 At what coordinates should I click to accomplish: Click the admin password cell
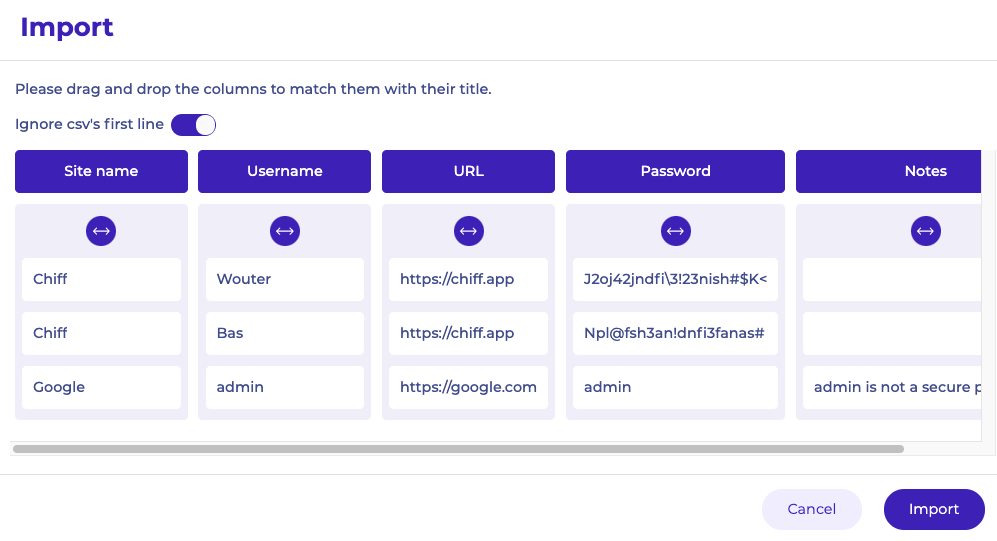675,387
